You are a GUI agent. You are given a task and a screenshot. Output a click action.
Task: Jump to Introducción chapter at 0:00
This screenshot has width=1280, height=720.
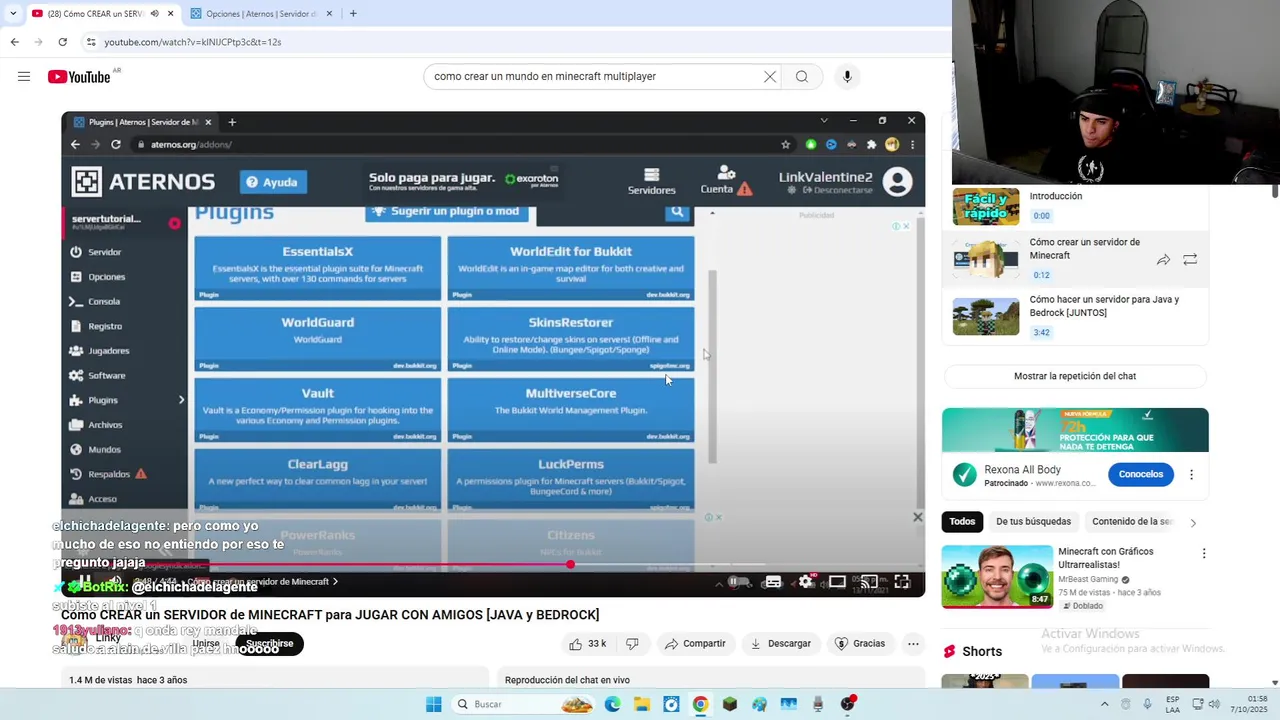pyautogui.click(x=1075, y=206)
